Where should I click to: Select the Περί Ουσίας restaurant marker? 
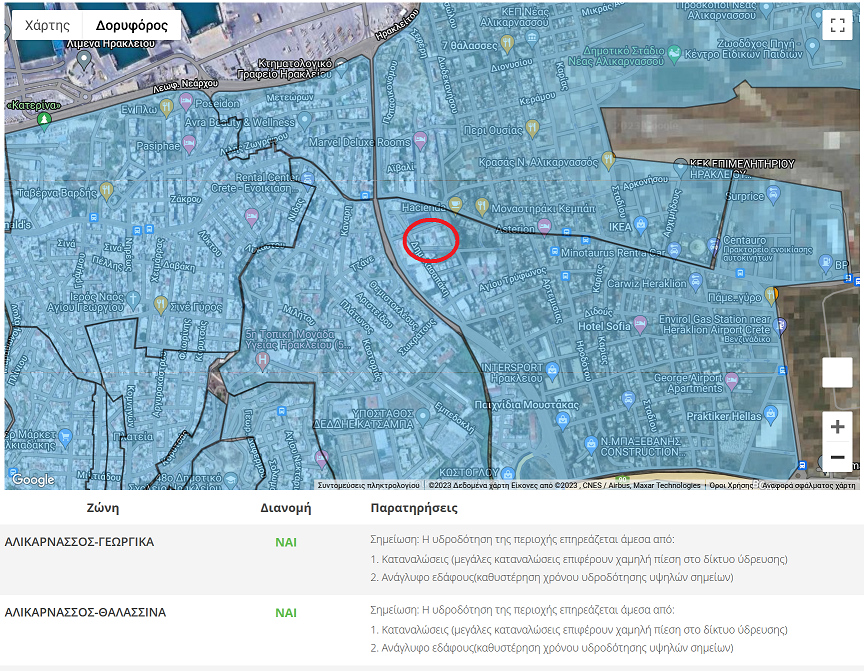533,128
